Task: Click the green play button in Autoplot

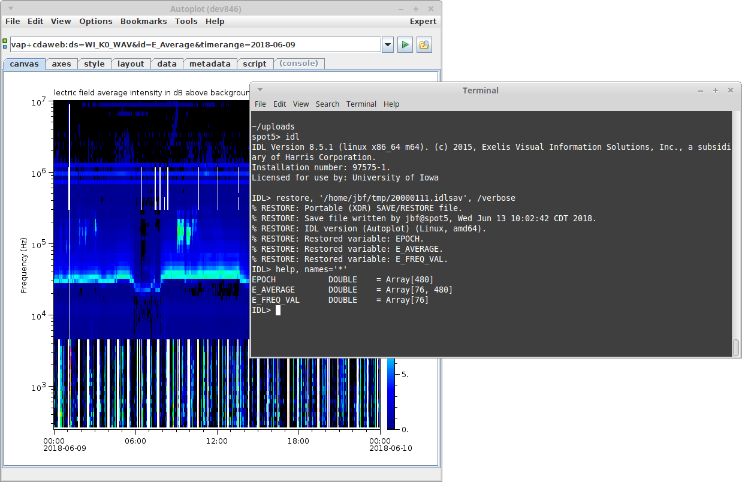Action: [x=405, y=45]
